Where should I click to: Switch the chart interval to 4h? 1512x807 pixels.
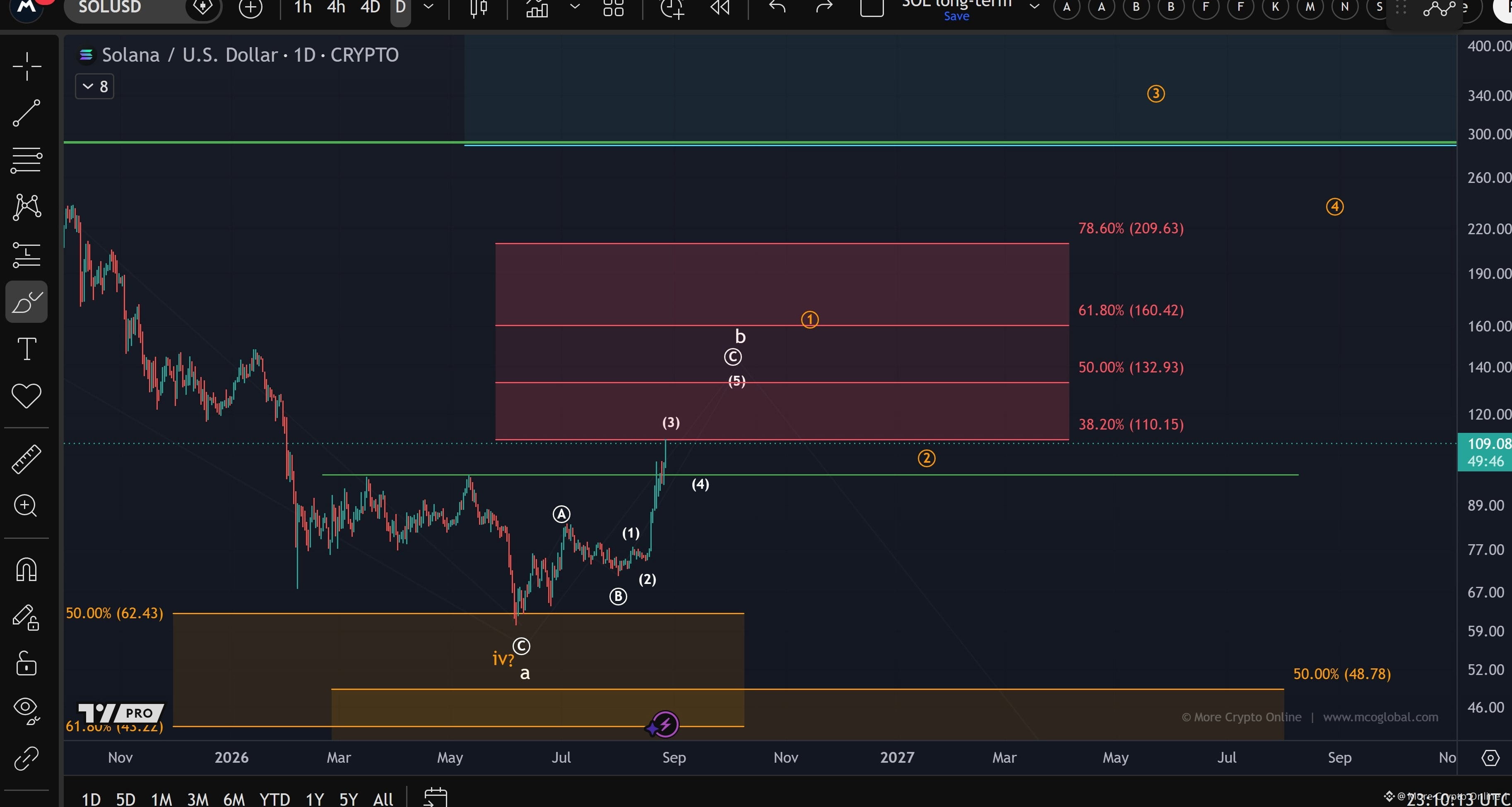coord(336,7)
